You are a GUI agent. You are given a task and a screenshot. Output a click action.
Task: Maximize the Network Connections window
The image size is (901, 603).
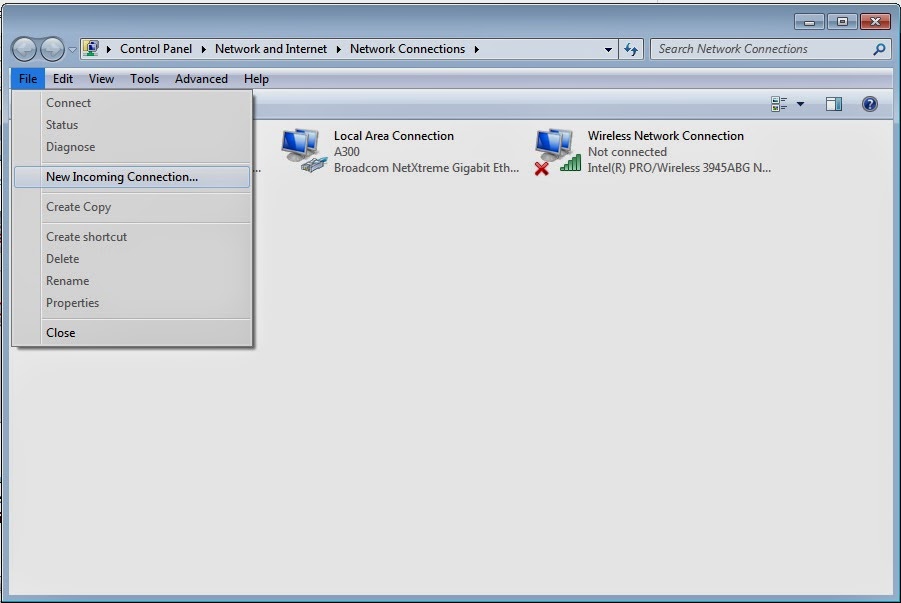(842, 22)
